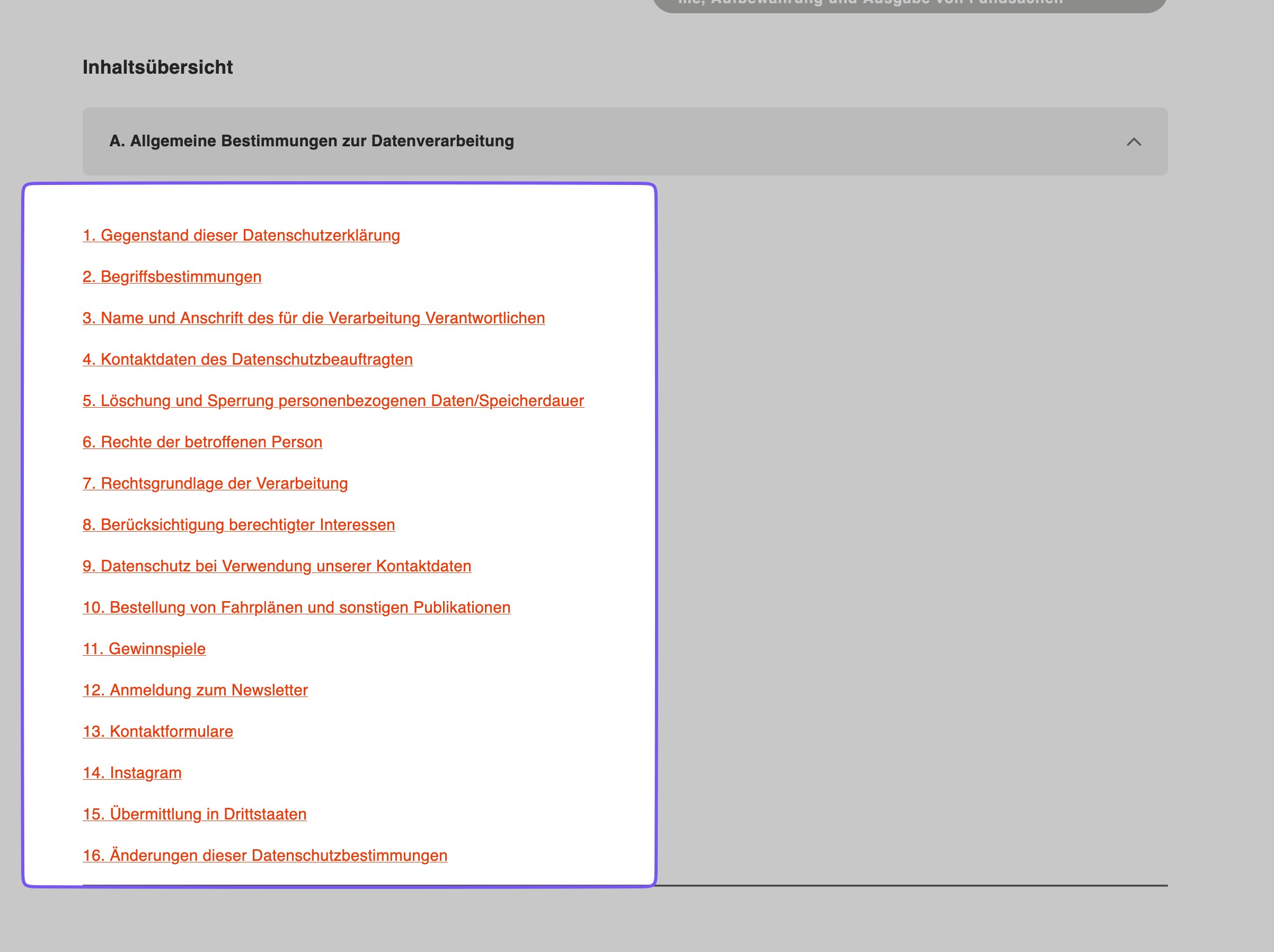The width and height of the screenshot is (1274, 952).
Task: Go to Begriffsbestimmungen section
Action: pos(172,277)
